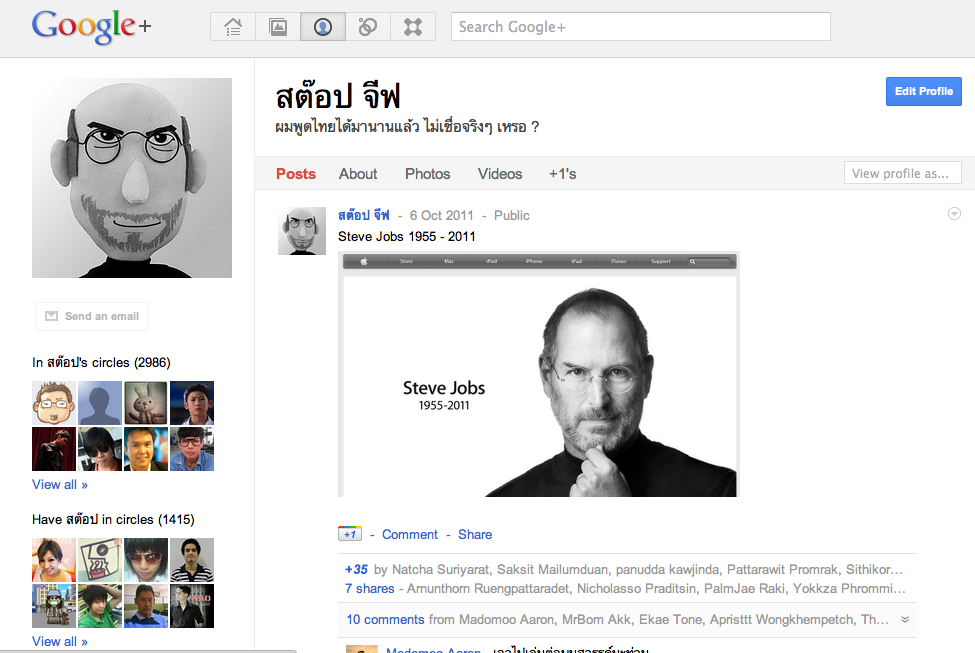Click the post author name link

364,215
